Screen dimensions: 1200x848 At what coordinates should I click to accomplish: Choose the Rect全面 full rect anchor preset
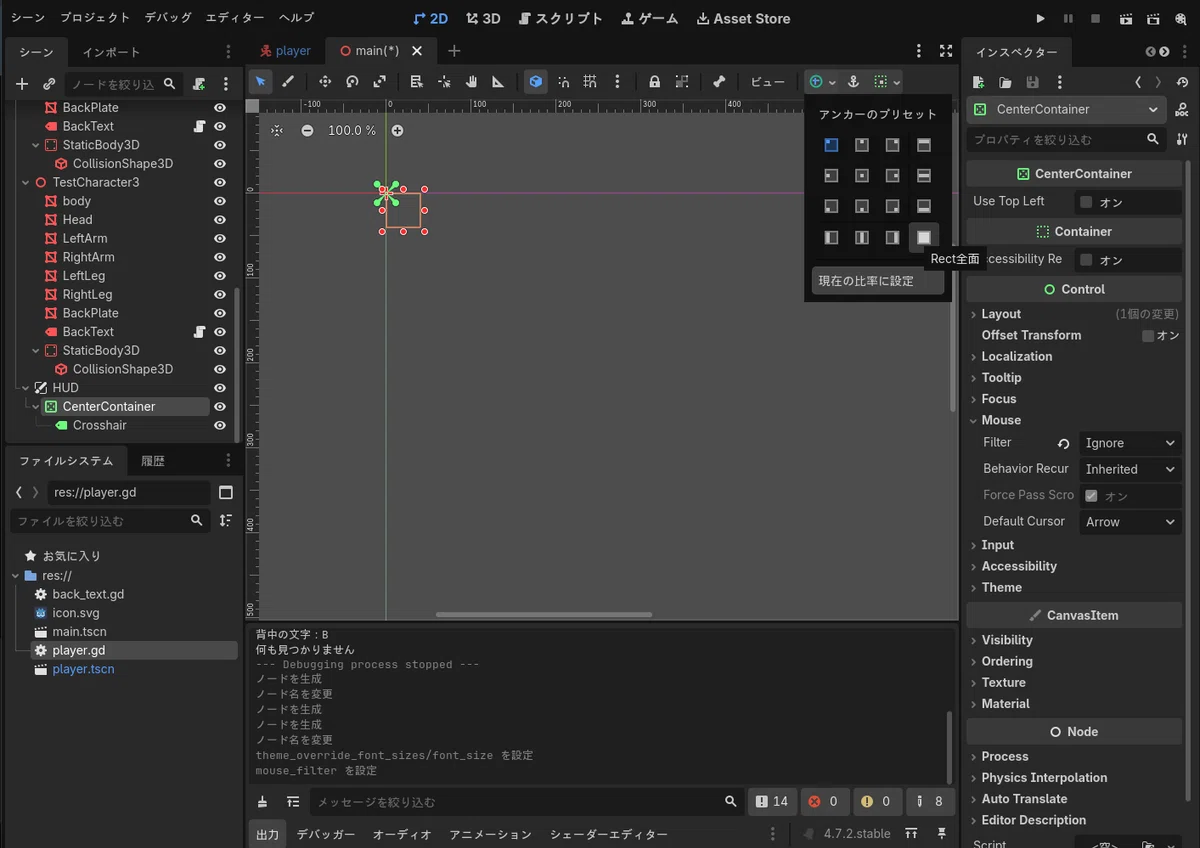tap(924, 237)
